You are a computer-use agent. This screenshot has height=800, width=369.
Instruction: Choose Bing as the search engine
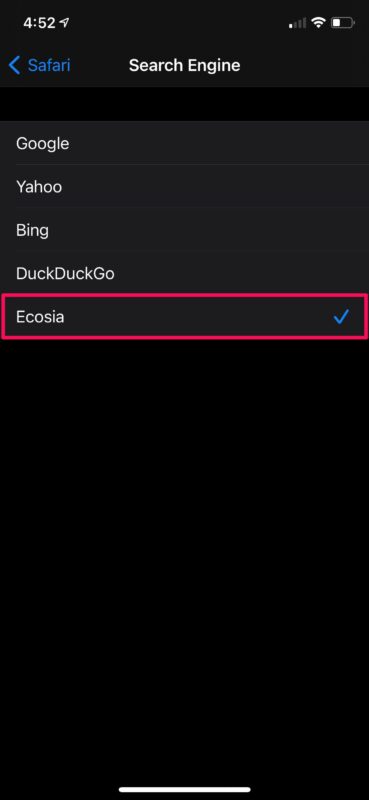coord(184,230)
